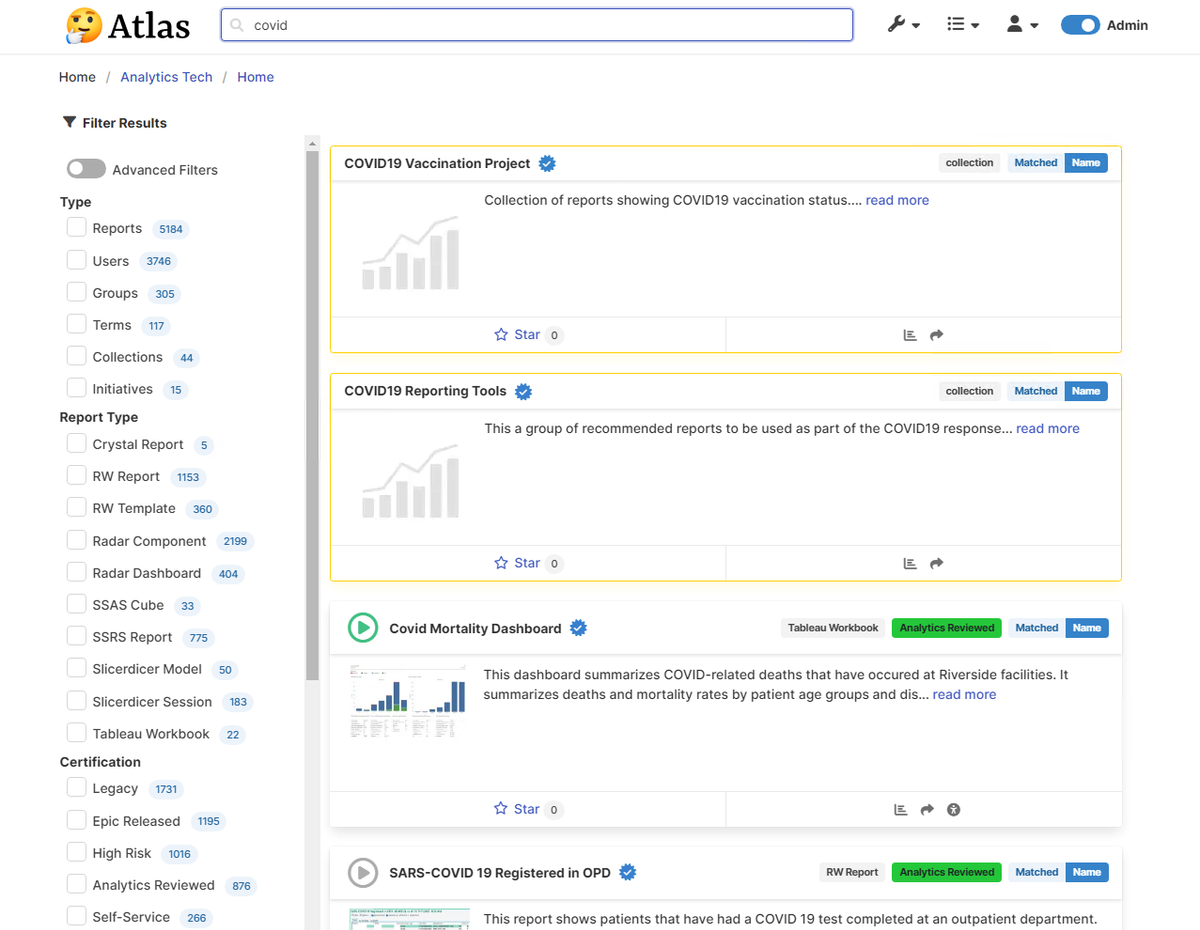Viewport: 1200px width, 930px height.
Task: Enable the Advanced Filters toggle
Action: coord(86,170)
